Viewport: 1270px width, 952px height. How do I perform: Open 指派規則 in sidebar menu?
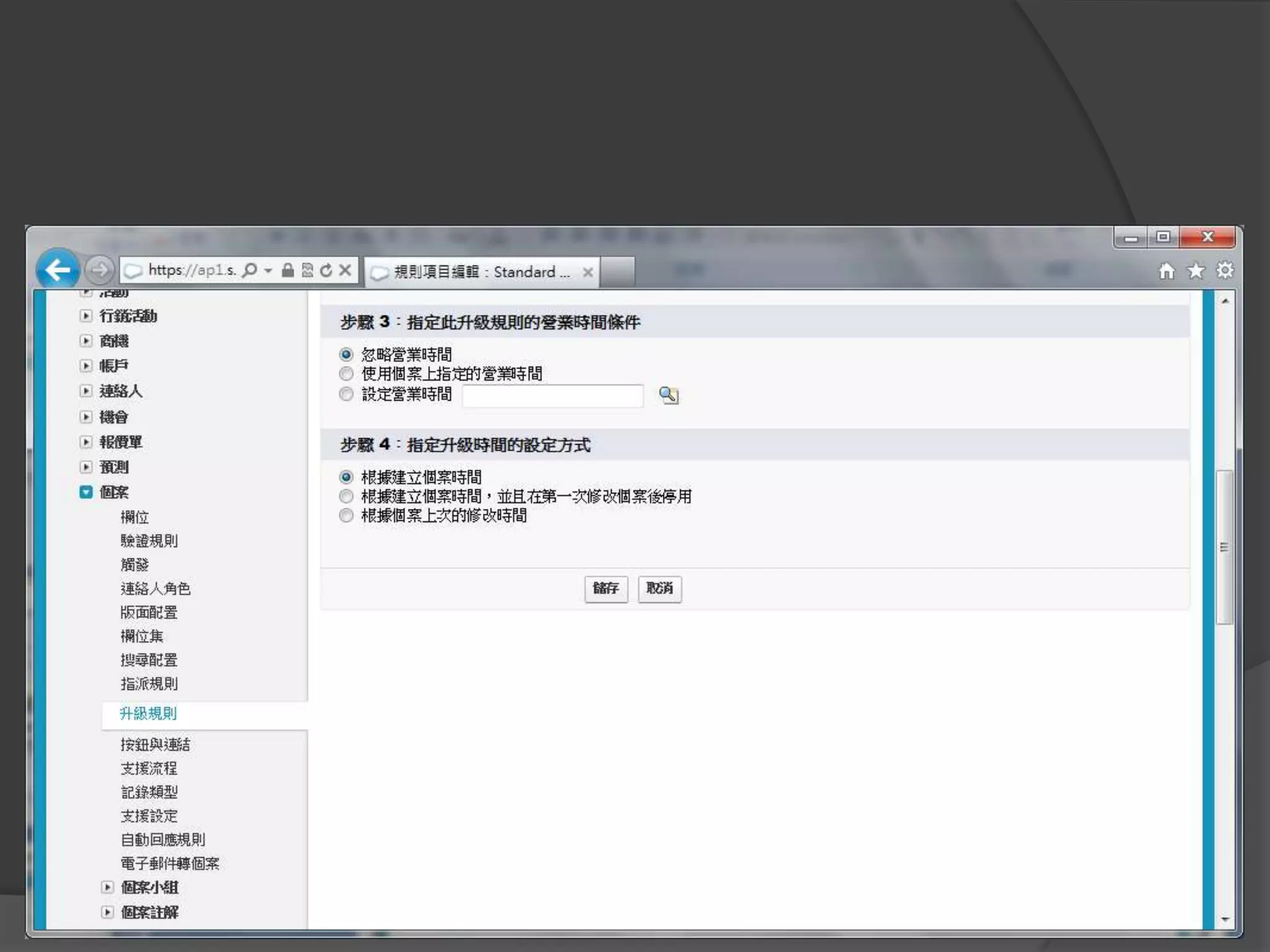point(149,684)
